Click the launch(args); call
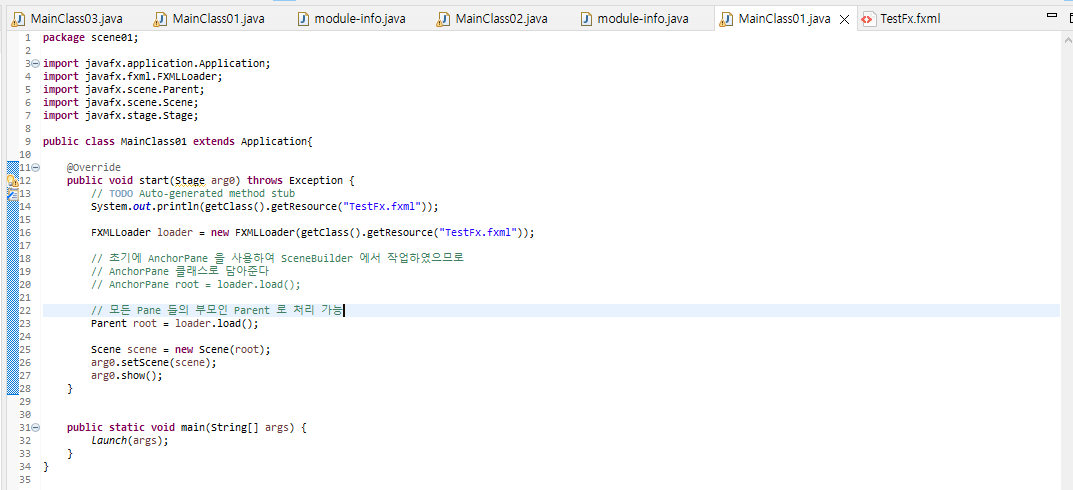 129,441
